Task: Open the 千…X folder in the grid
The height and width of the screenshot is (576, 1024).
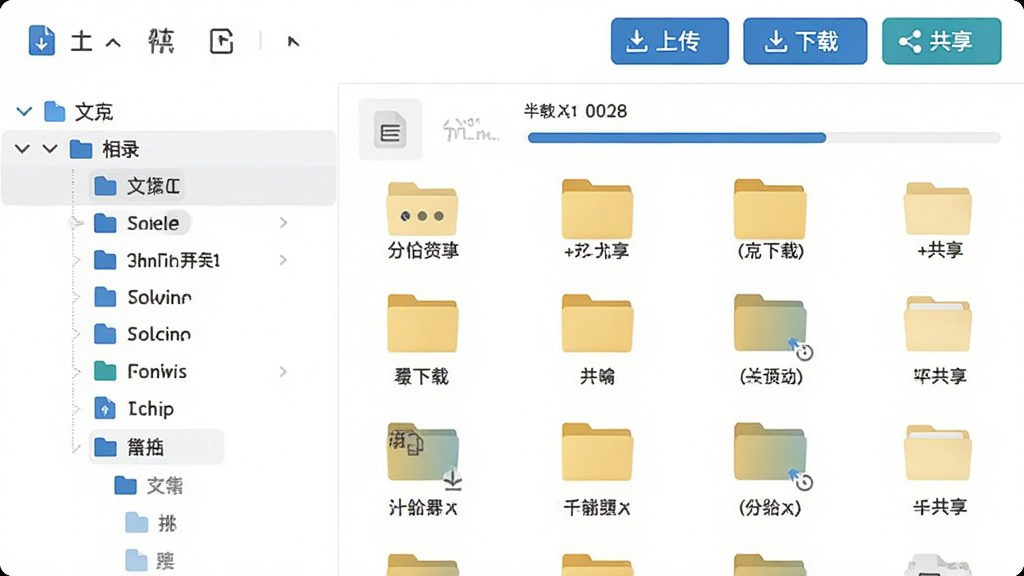Action: click(x=597, y=452)
